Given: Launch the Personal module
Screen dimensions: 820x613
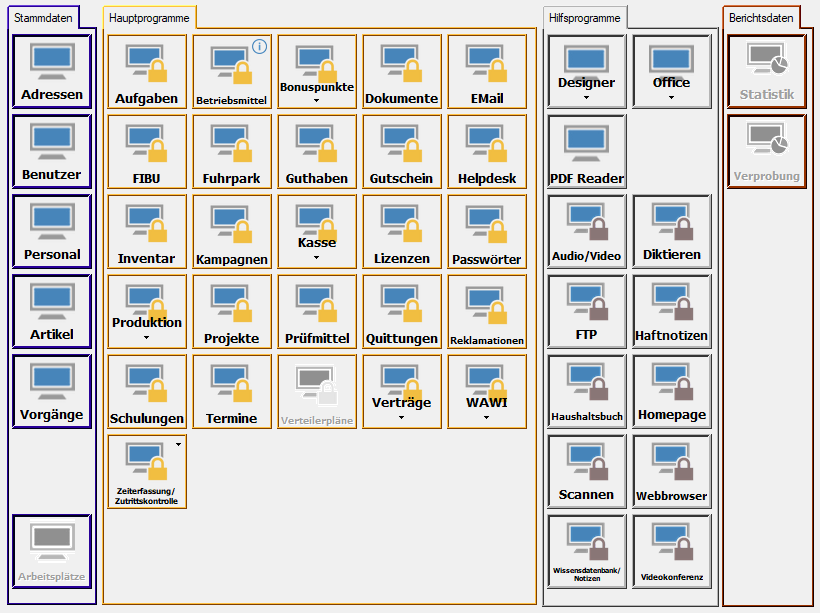Looking at the screenshot, I should coord(52,232).
